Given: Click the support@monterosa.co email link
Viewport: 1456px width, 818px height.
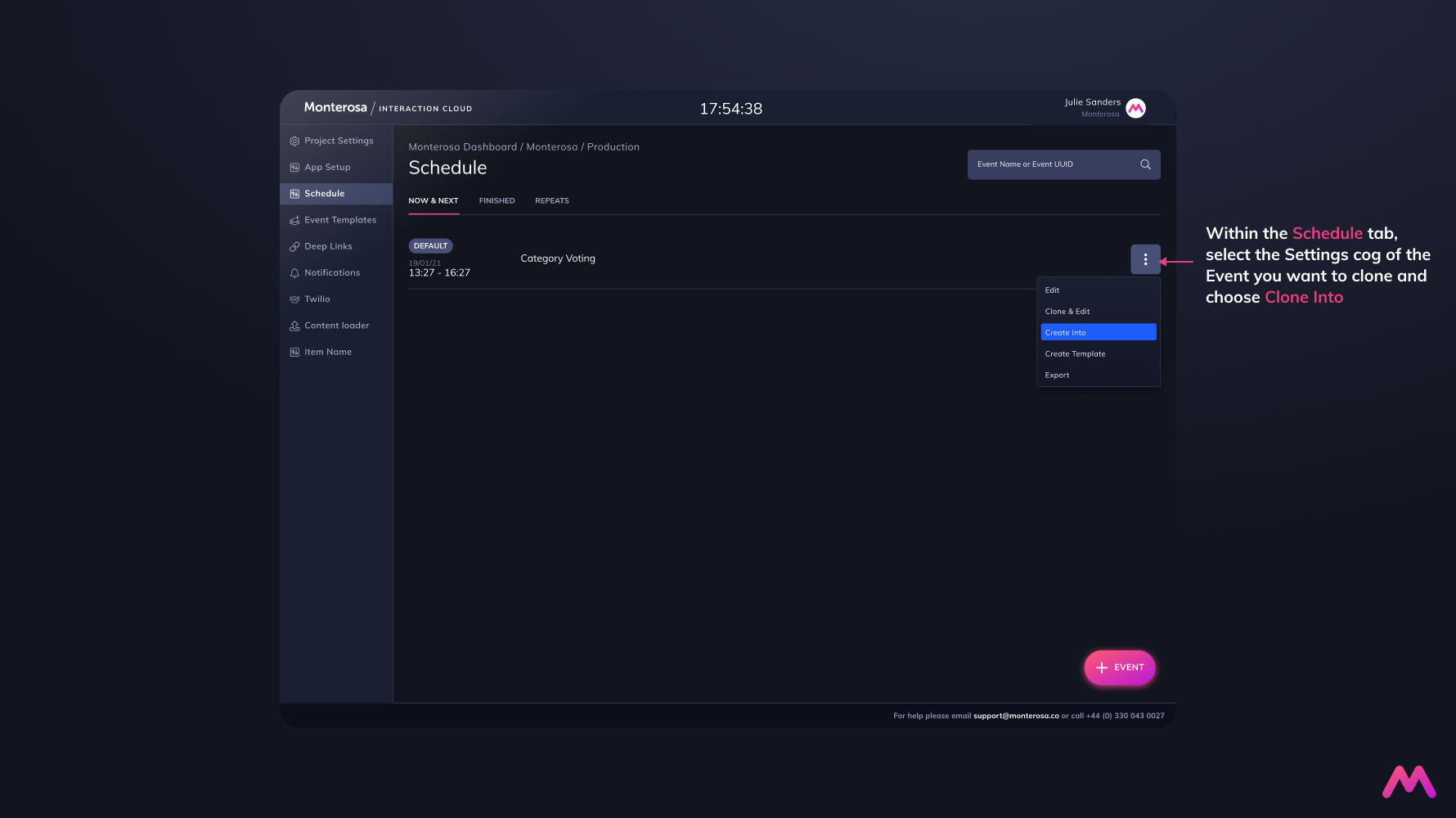Looking at the screenshot, I should coord(1016,716).
